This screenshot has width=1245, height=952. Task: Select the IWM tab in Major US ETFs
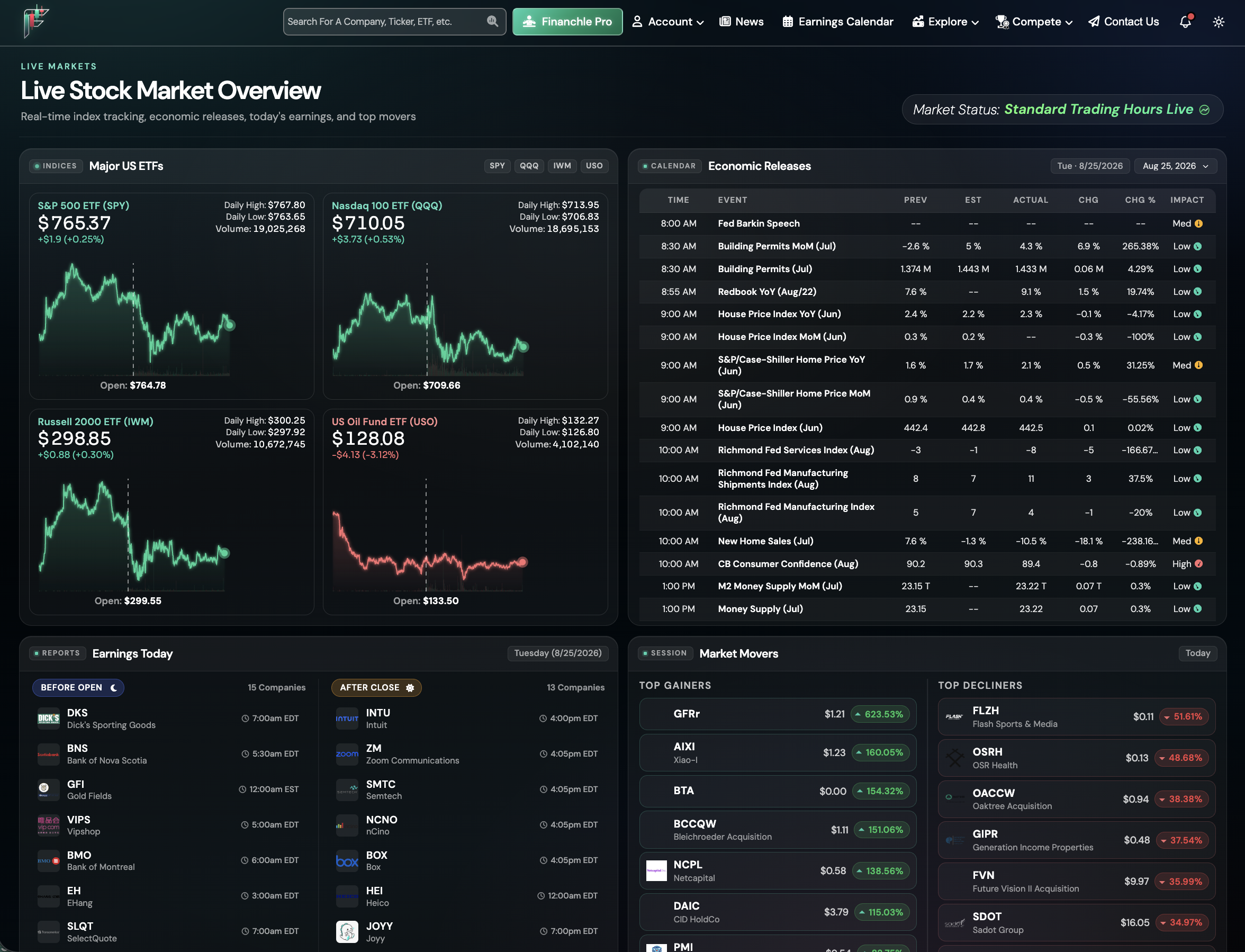coord(562,166)
